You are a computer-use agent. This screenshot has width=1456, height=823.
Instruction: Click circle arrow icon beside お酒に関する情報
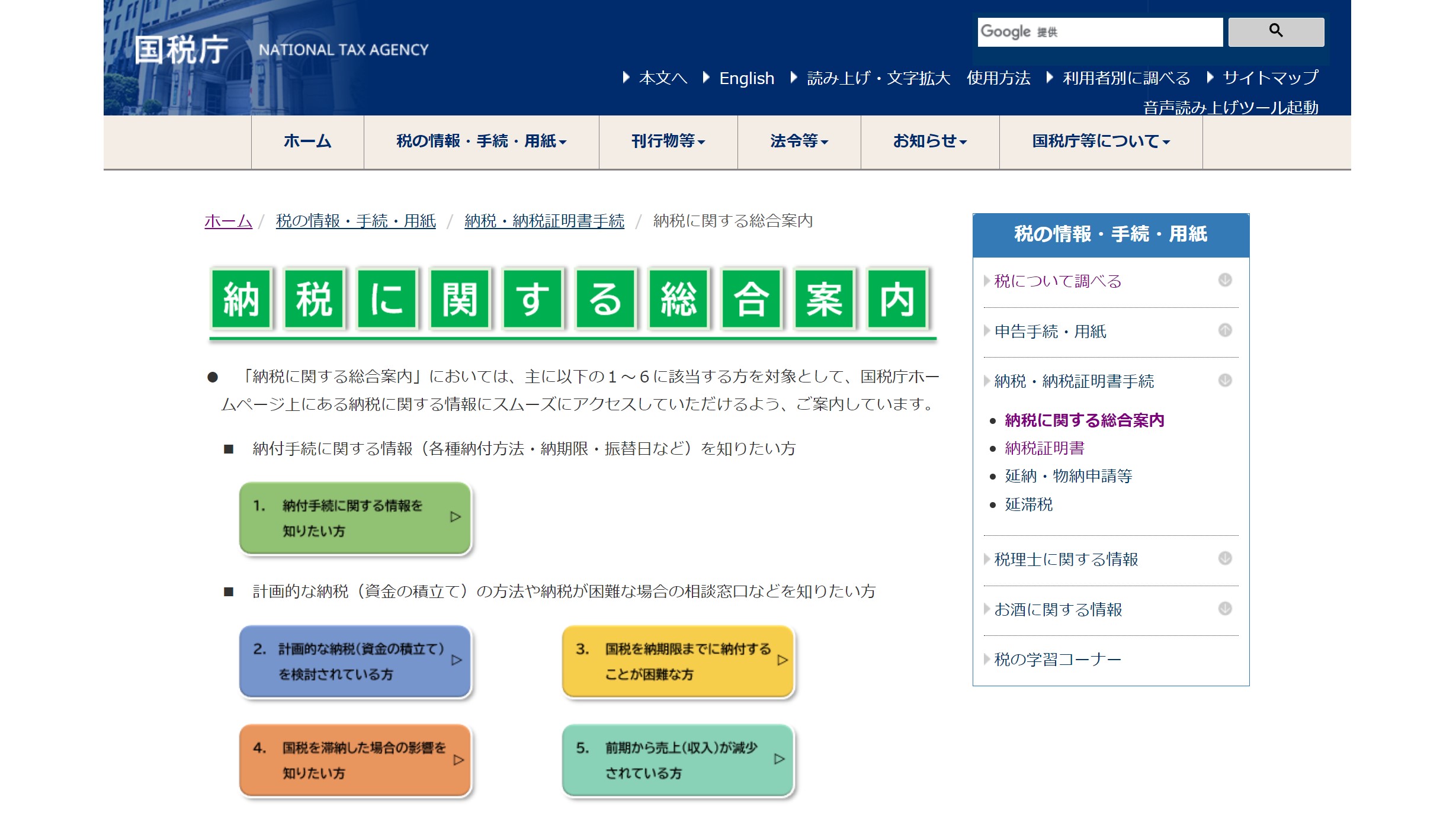[1224, 609]
